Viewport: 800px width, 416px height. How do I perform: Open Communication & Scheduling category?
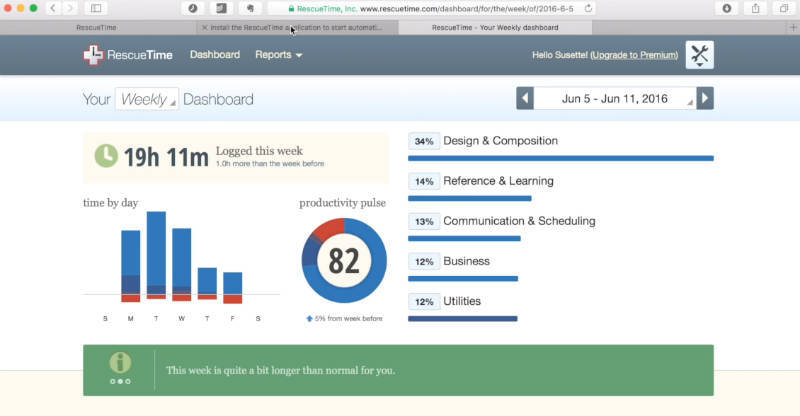click(519, 221)
